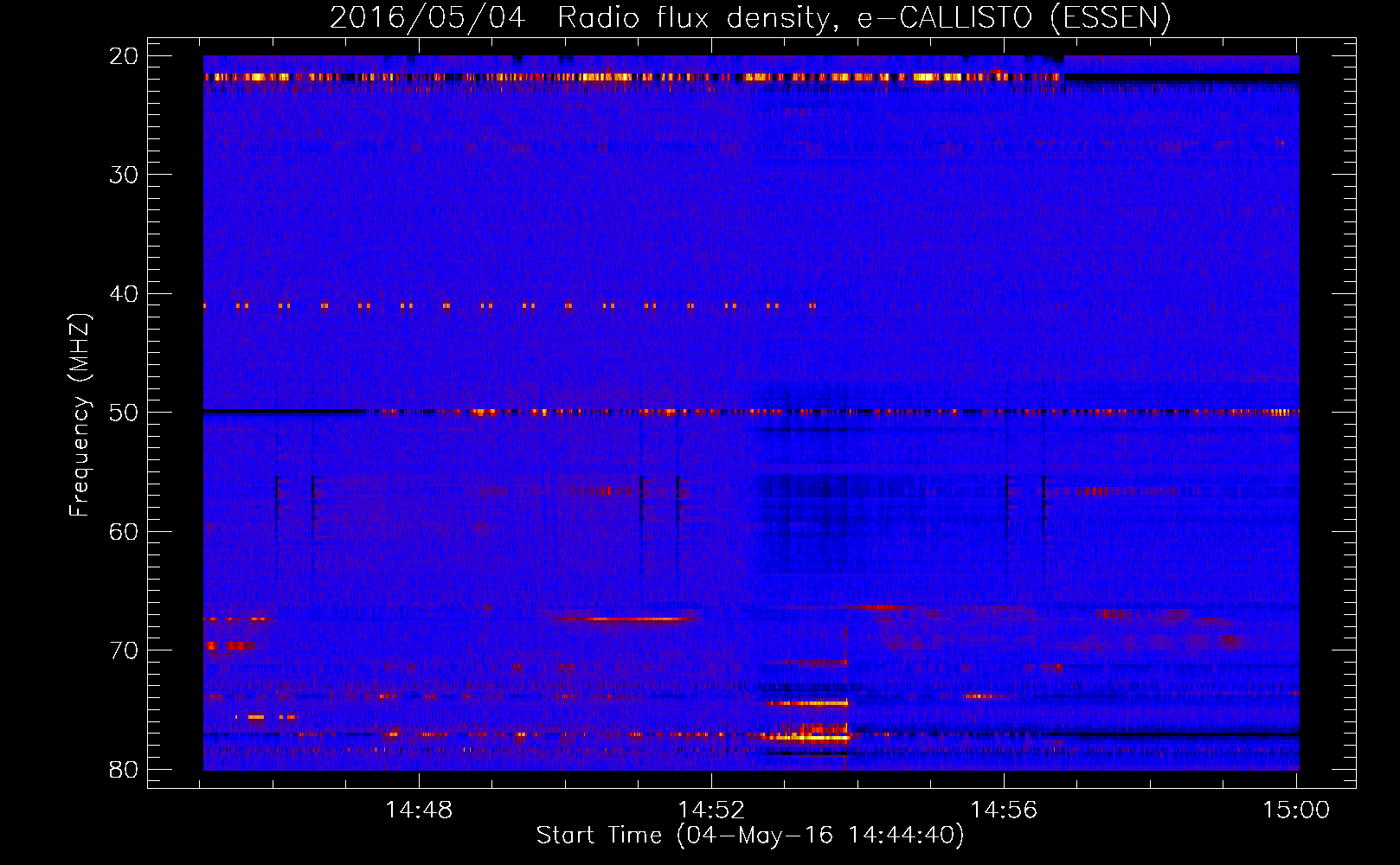Screen dimensions: 1400x865
Task: Click the 15:00 time tick label
Action: click(1296, 811)
